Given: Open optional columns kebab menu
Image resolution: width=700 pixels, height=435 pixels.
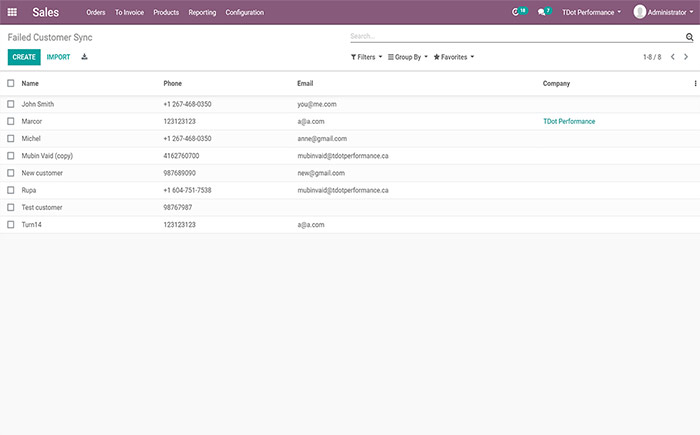Looking at the screenshot, I should (696, 83).
